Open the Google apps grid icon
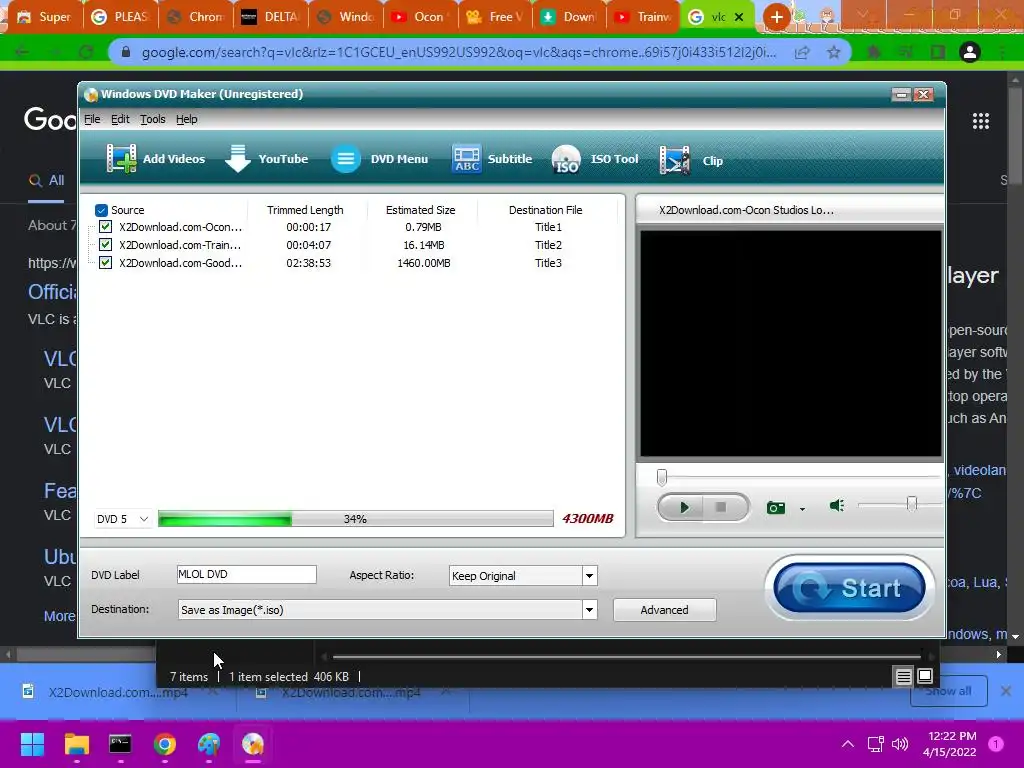1024x768 pixels. (x=981, y=121)
